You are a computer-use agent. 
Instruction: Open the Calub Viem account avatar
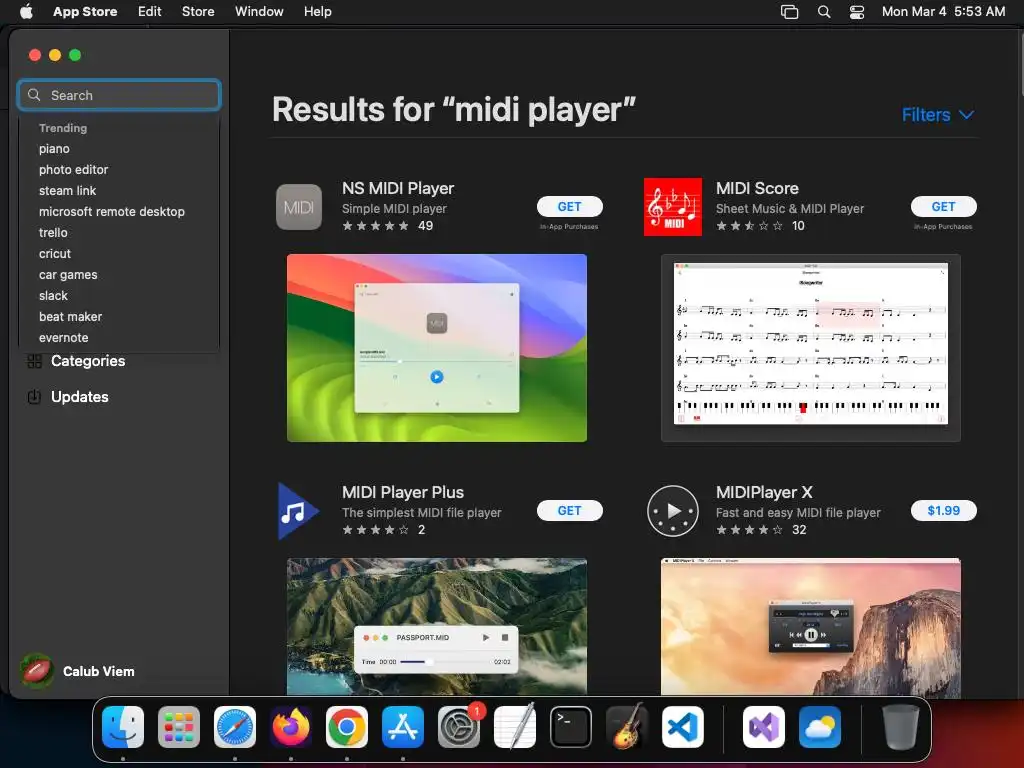coord(37,671)
